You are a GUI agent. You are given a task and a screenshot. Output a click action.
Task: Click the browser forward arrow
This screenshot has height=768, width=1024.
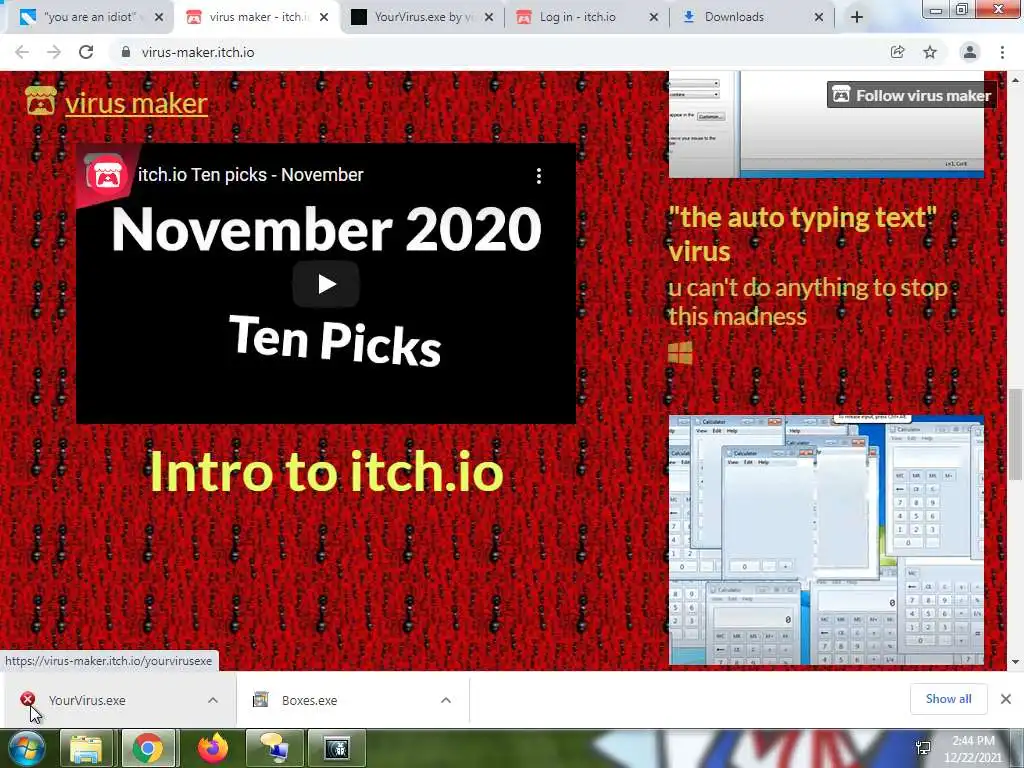pyautogui.click(x=54, y=52)
